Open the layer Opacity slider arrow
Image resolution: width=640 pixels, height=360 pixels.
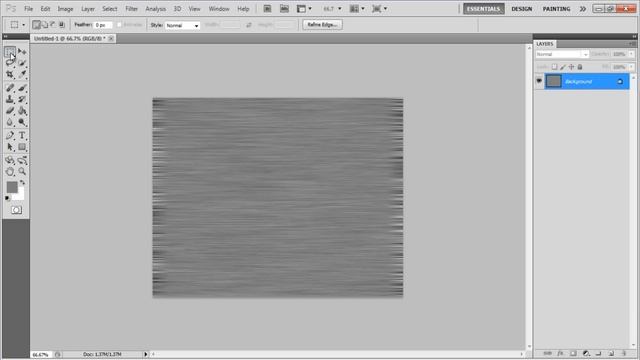[631, 54]
